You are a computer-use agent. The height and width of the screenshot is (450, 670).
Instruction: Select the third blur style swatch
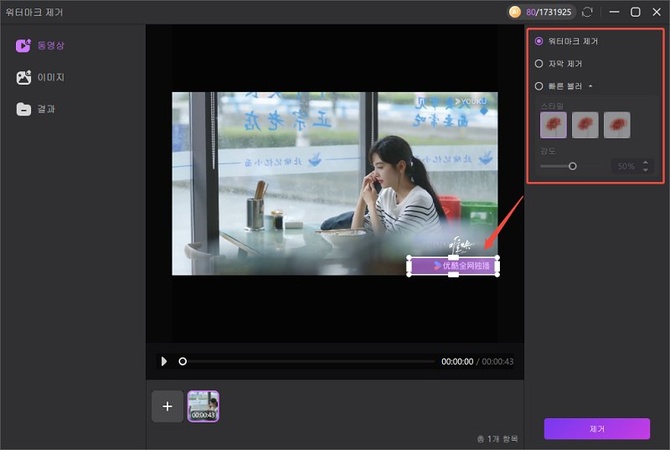(617, 125)
